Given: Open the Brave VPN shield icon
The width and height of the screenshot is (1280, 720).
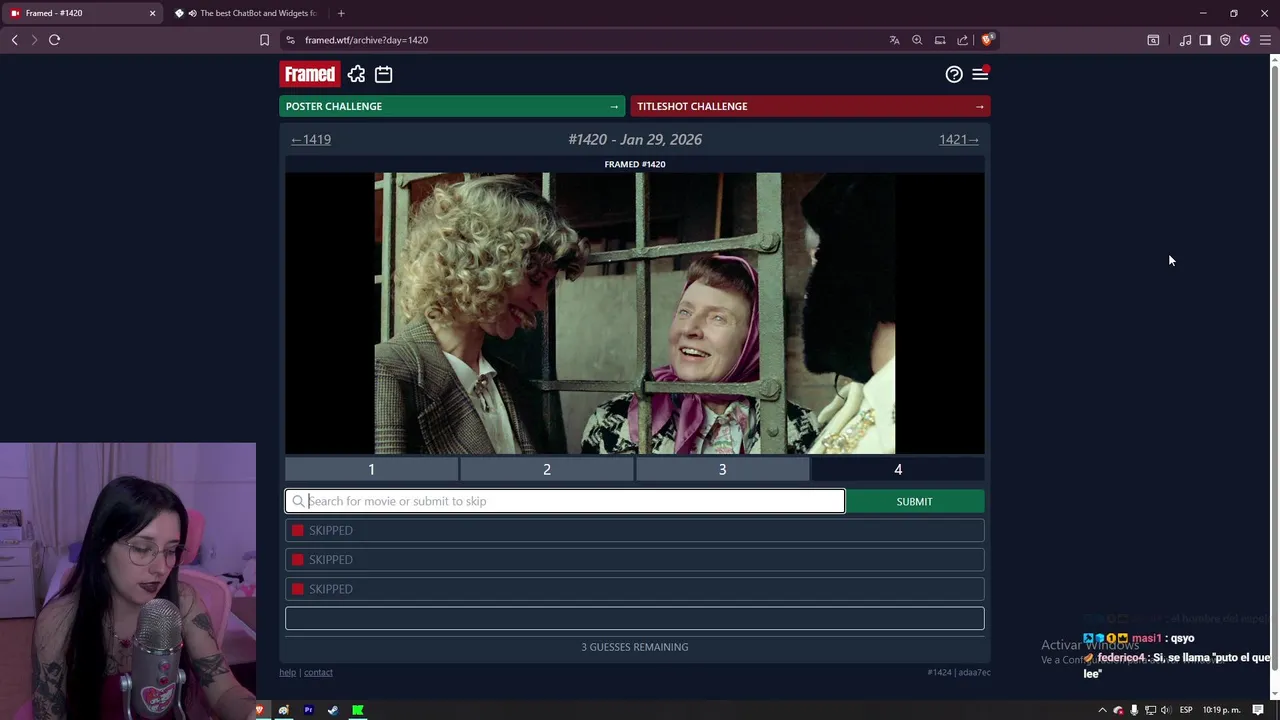Looking at the screenshot, I should point(1225,40).
